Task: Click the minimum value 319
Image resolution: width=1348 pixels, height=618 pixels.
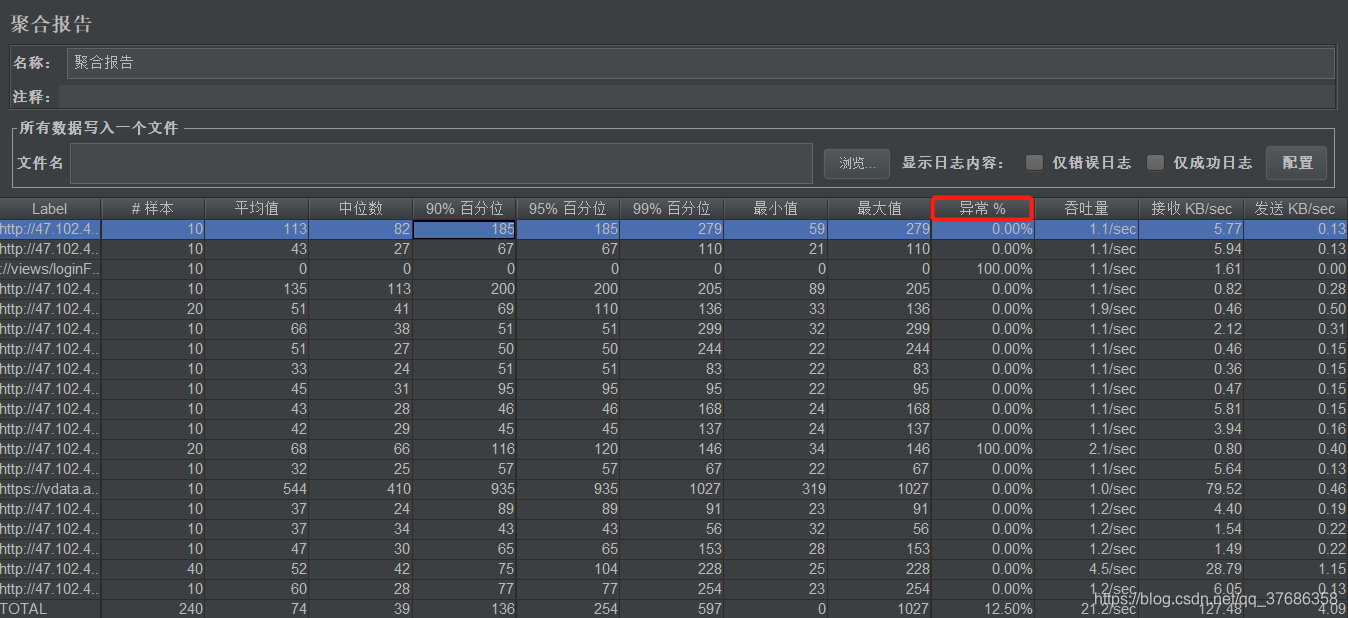Action: (812, 489)
